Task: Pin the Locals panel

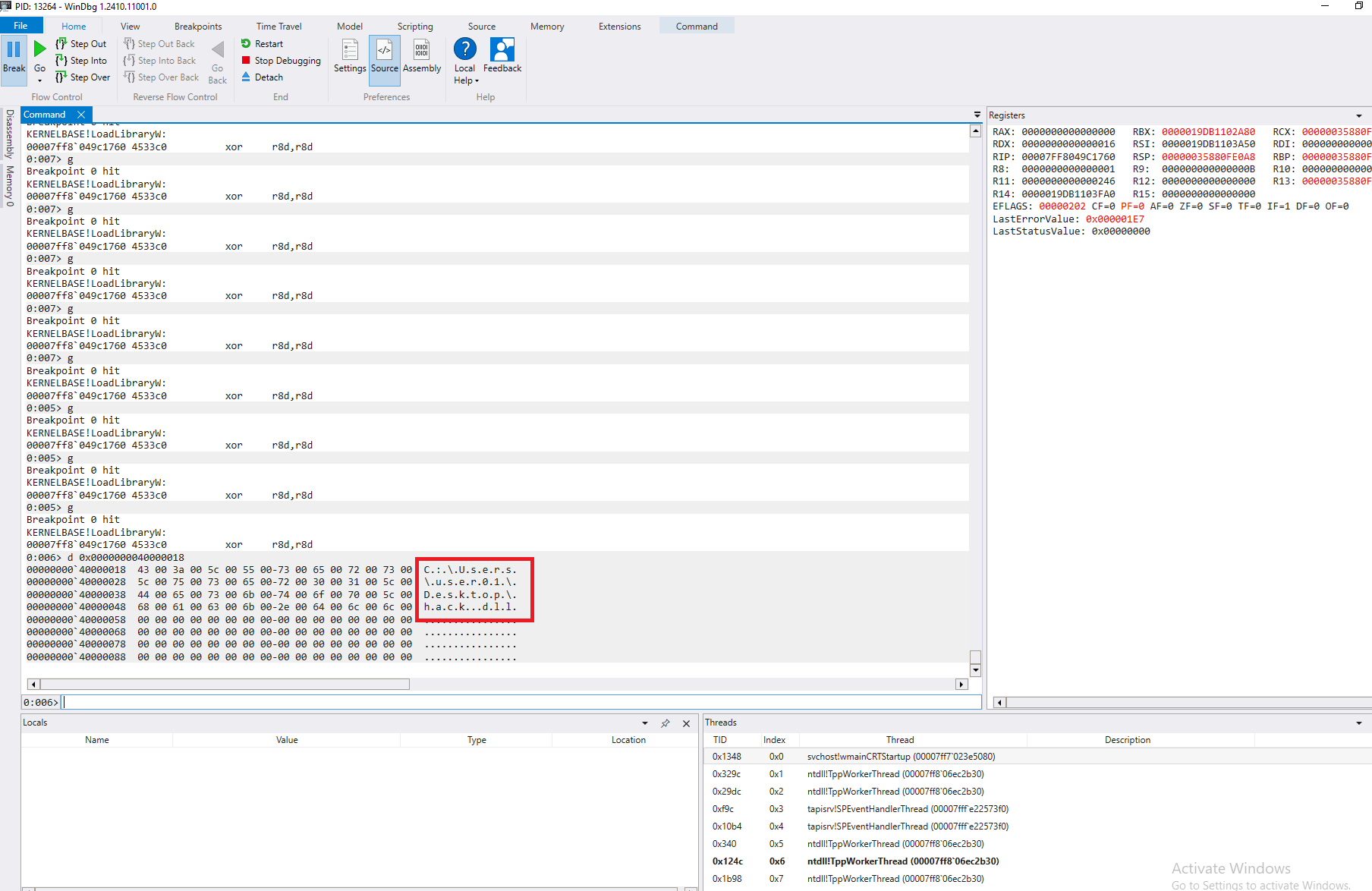Action: point(666,723)
